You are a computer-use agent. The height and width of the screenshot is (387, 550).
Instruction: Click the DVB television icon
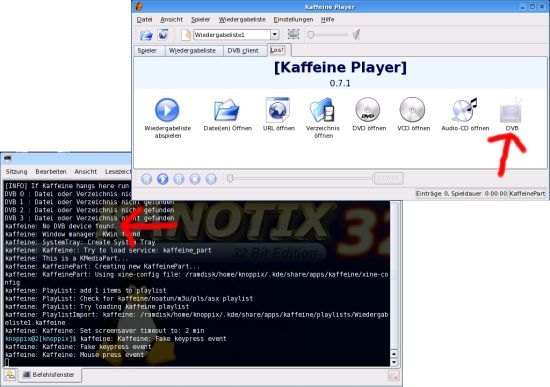click(511, 111)
